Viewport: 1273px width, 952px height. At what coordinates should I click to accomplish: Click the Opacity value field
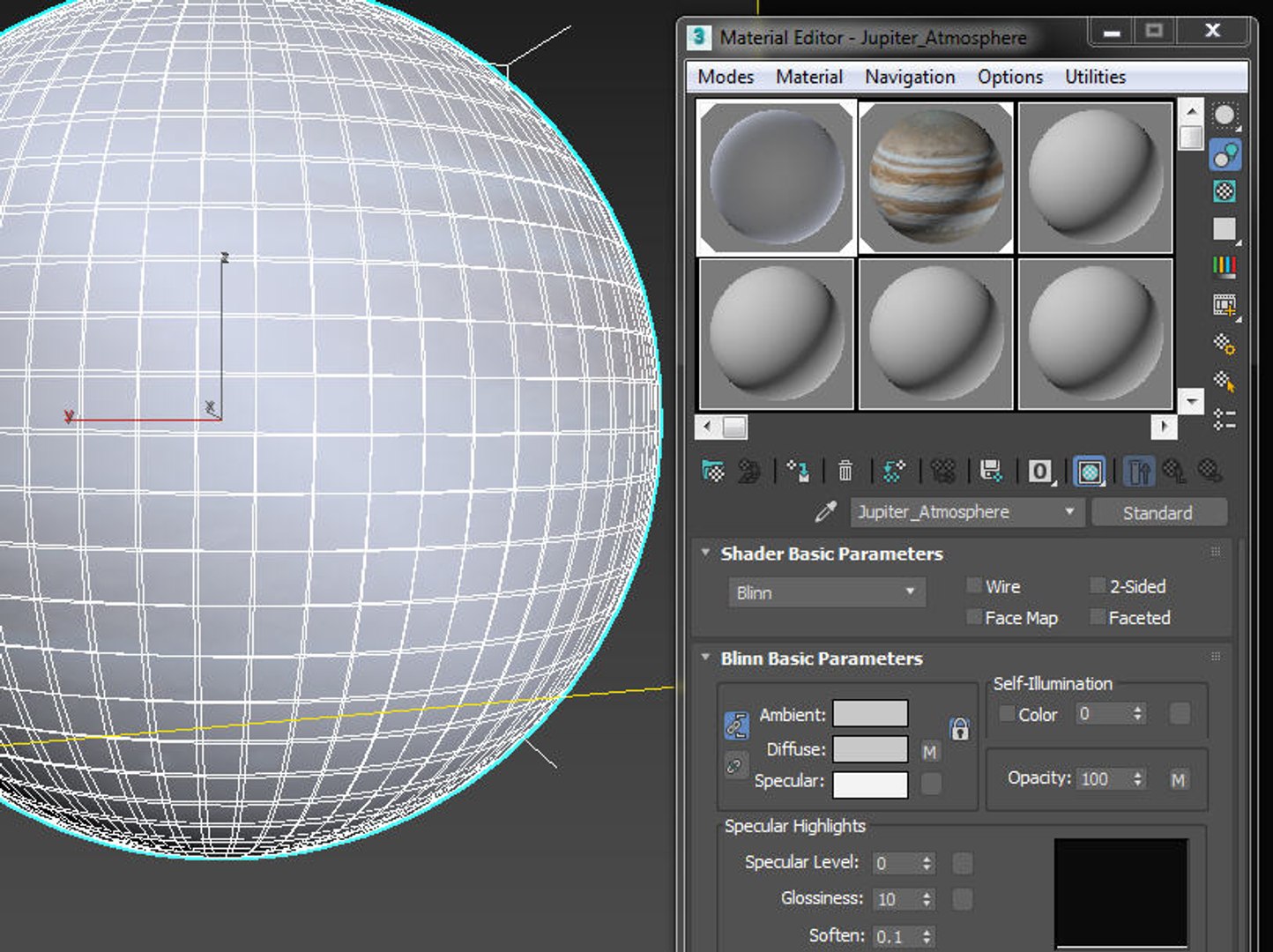(1103, 779)
